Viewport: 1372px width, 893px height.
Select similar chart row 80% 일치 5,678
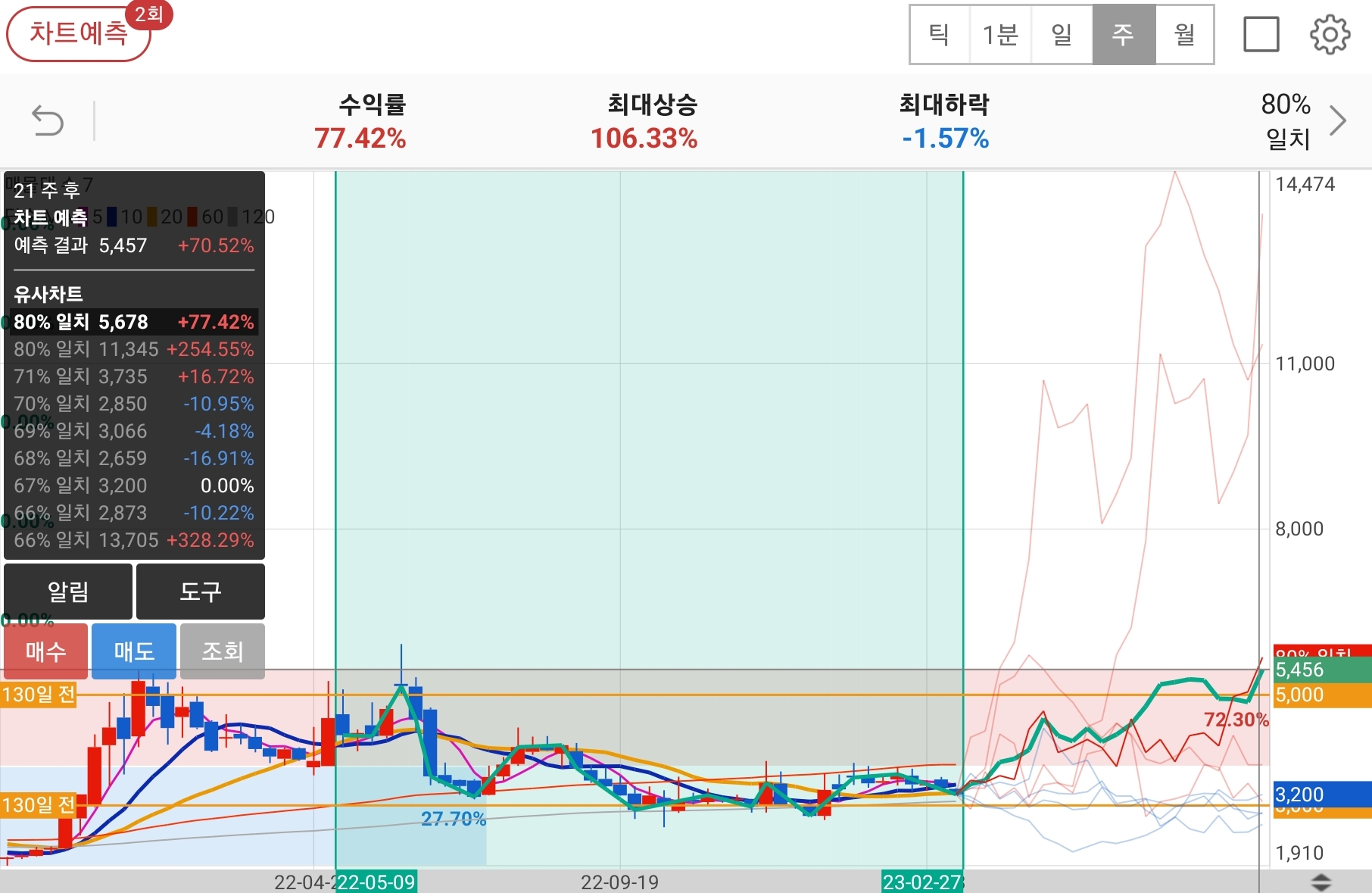point(134,322)
